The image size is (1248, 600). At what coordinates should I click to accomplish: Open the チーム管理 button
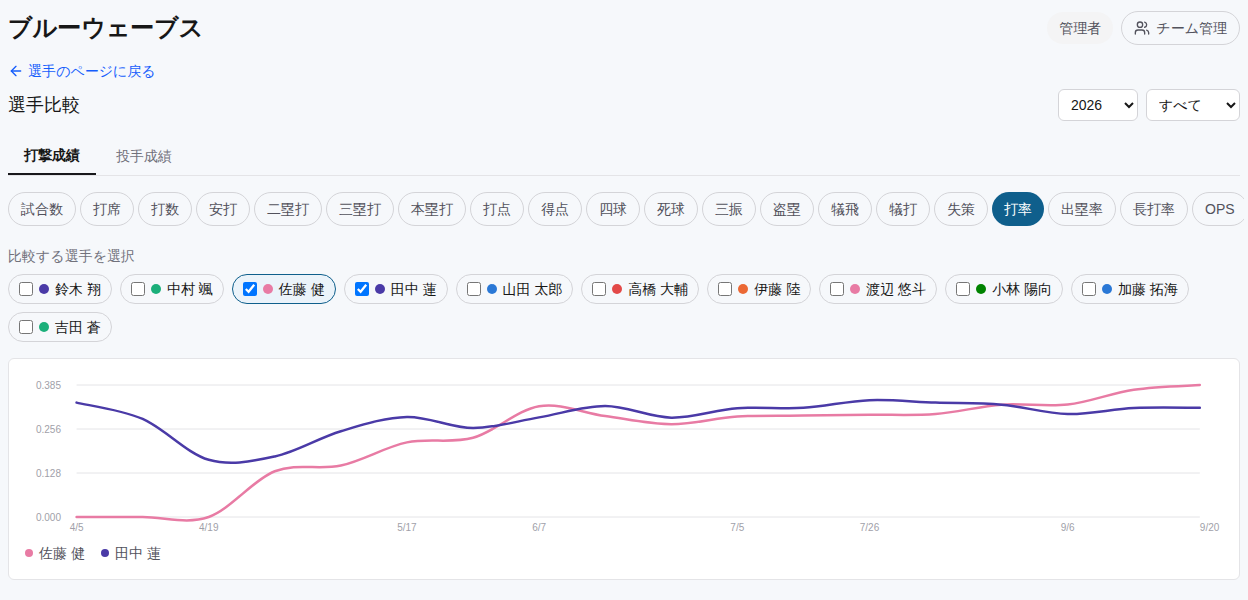[x=1180, y=28]
